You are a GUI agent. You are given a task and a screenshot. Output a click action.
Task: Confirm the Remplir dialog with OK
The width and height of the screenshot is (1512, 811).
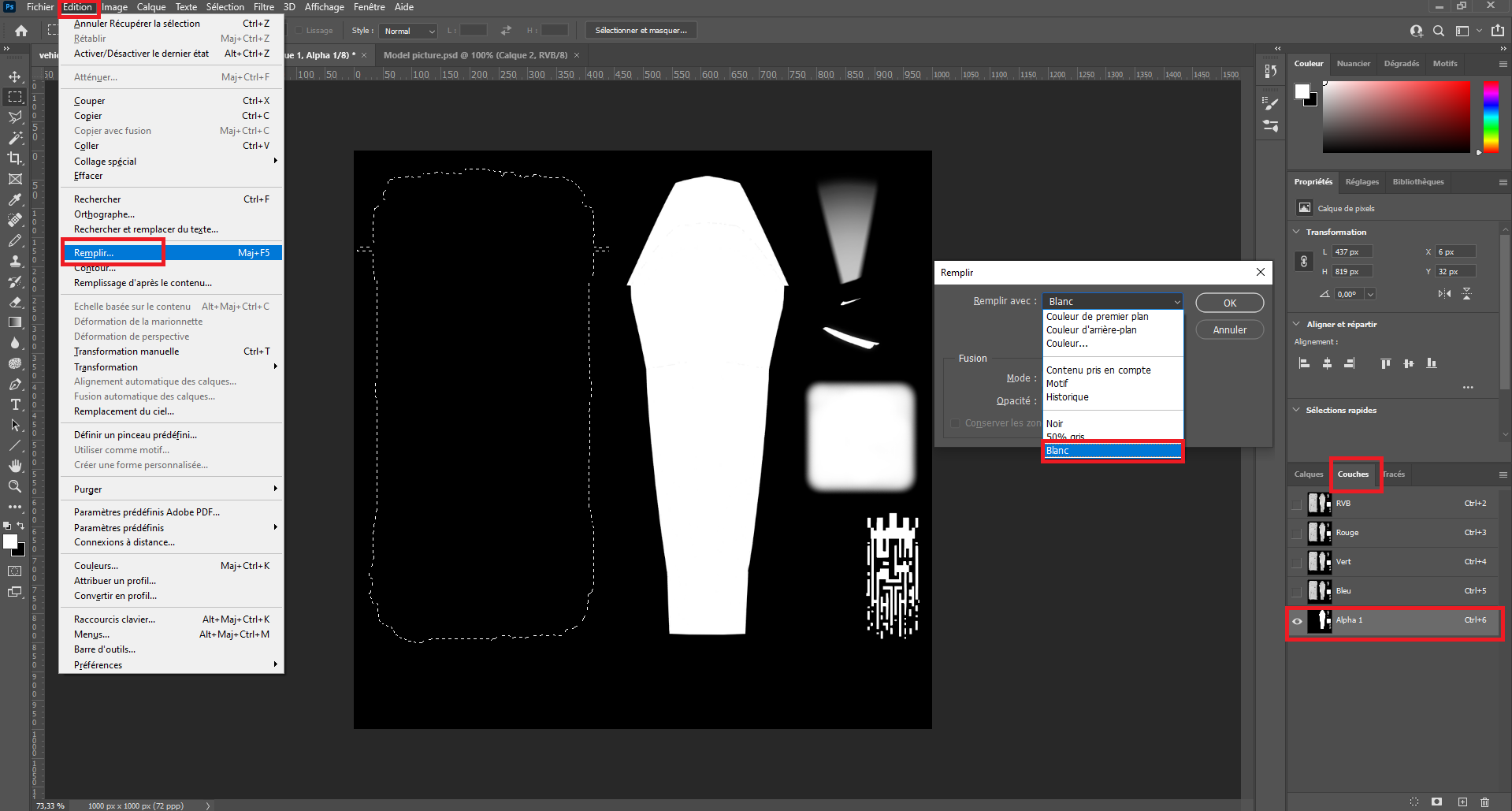(1229, 303)
